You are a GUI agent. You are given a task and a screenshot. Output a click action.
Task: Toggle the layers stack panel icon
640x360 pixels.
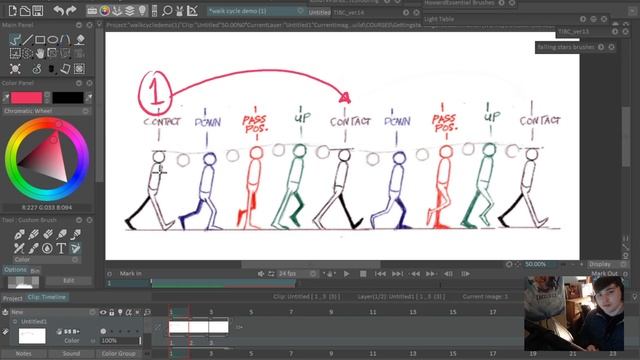(x=130, y=11)
